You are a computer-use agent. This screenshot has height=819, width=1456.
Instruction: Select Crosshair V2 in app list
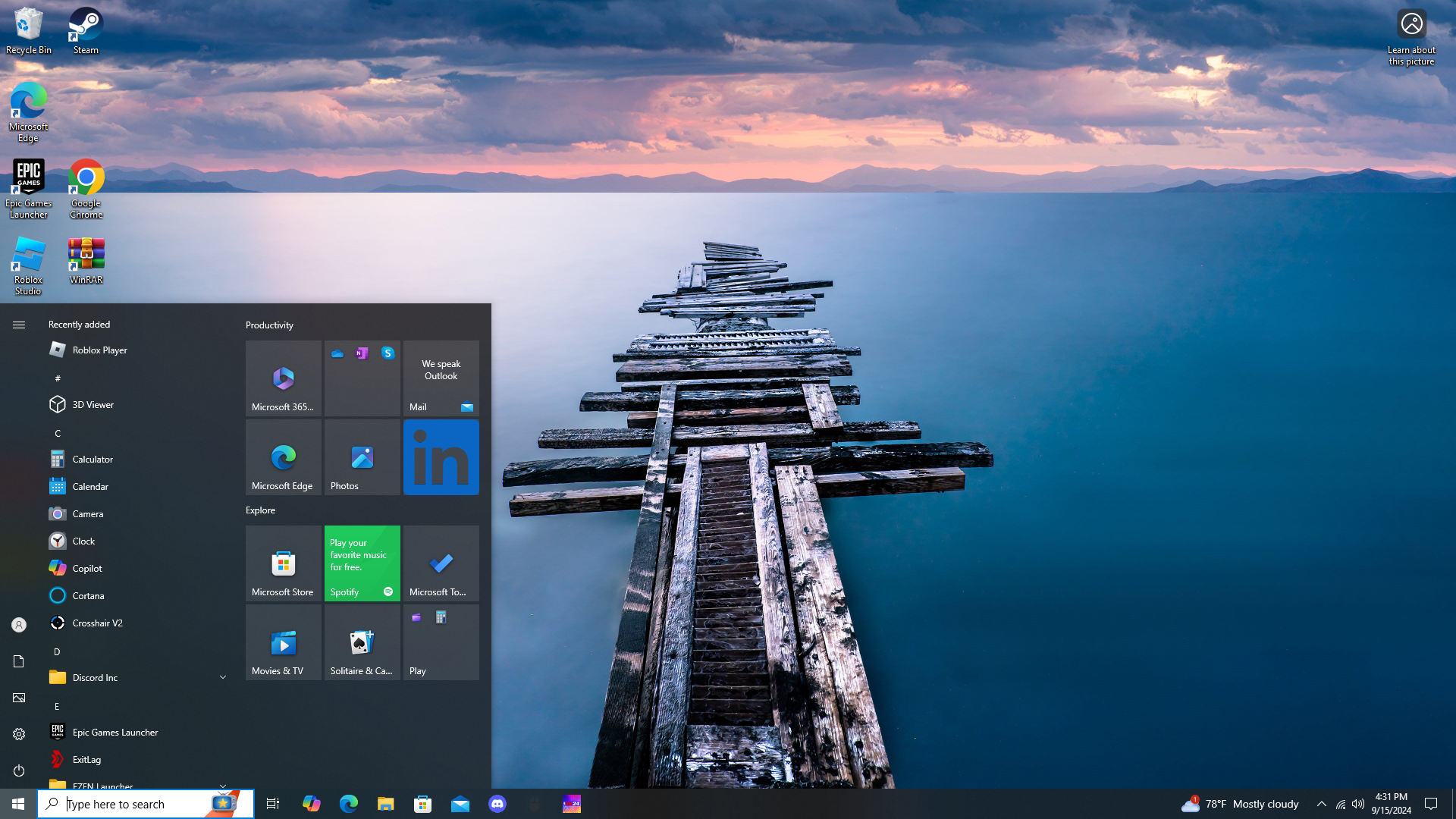pyautogui.click(x=97, y=623)
